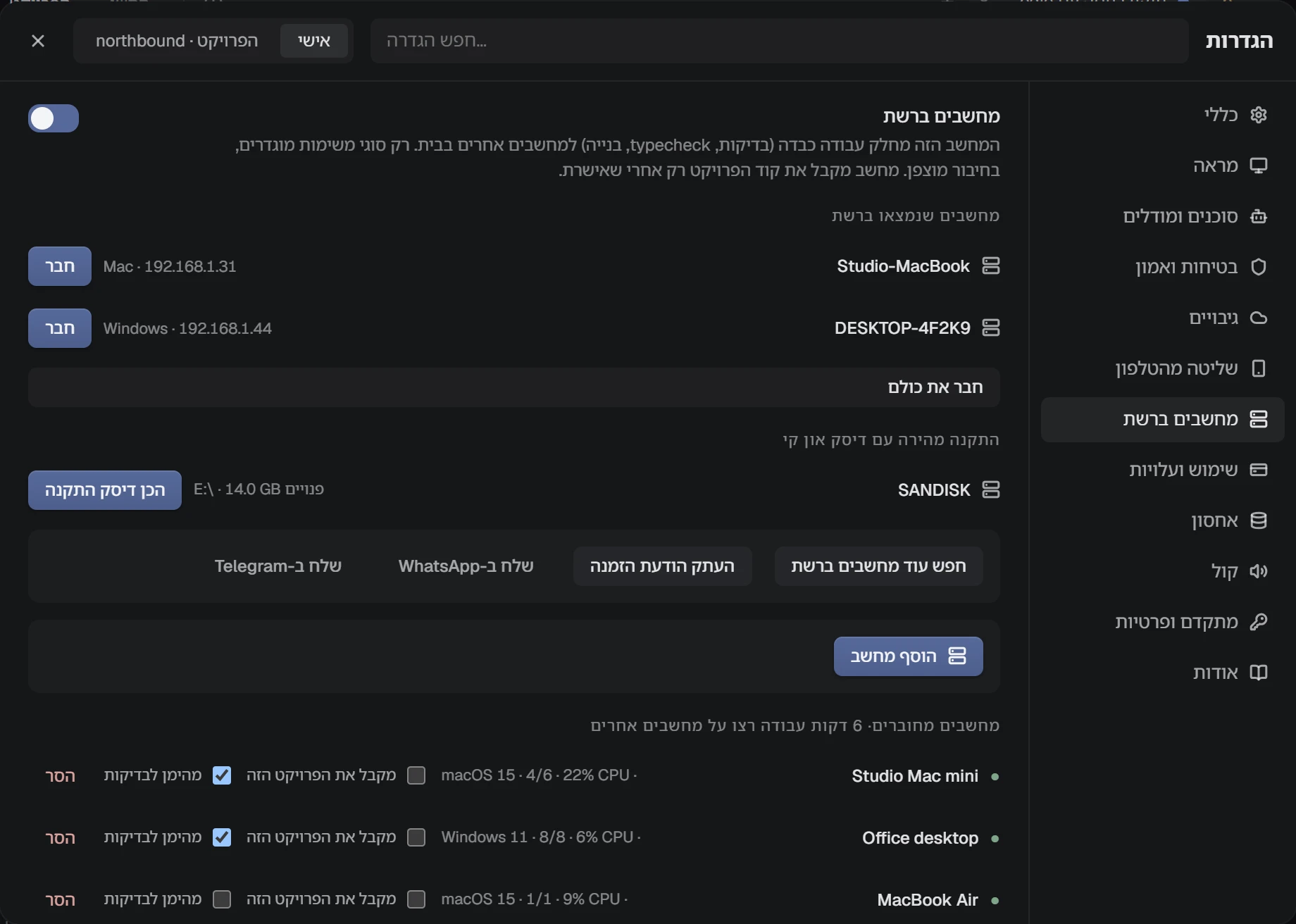Connect to DESKTOP-4F2K9 with חבר
The width and height of the screenshot is (1296, 924).
(x=60, y=328)
